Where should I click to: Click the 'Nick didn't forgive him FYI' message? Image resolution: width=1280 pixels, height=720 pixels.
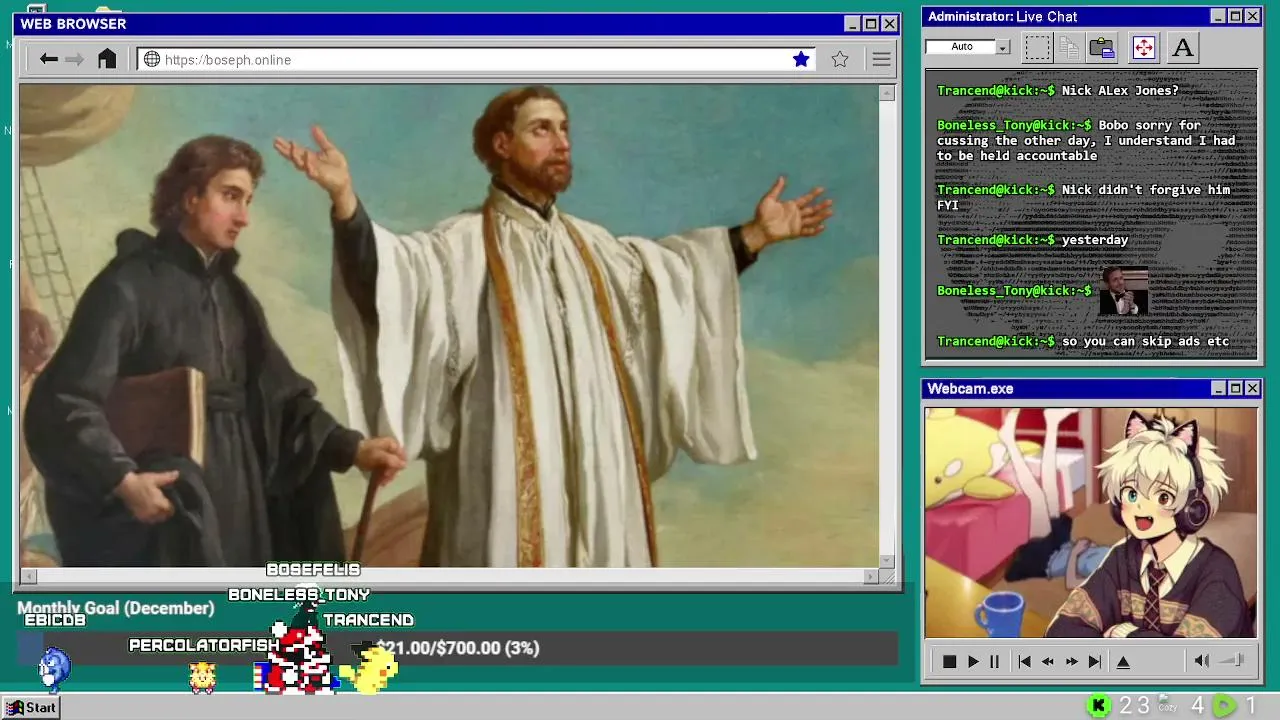coord(1084,197)
